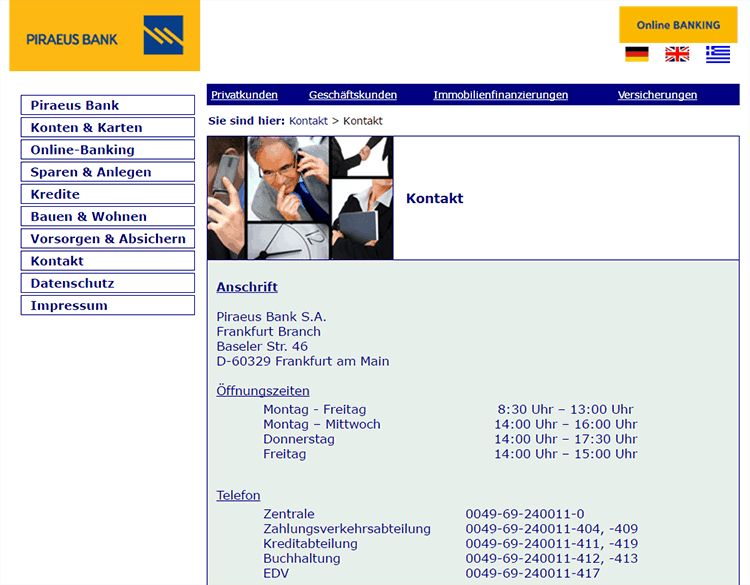Click 14:00 Uhr – 15:00 Uhr time

pos(565,454)
